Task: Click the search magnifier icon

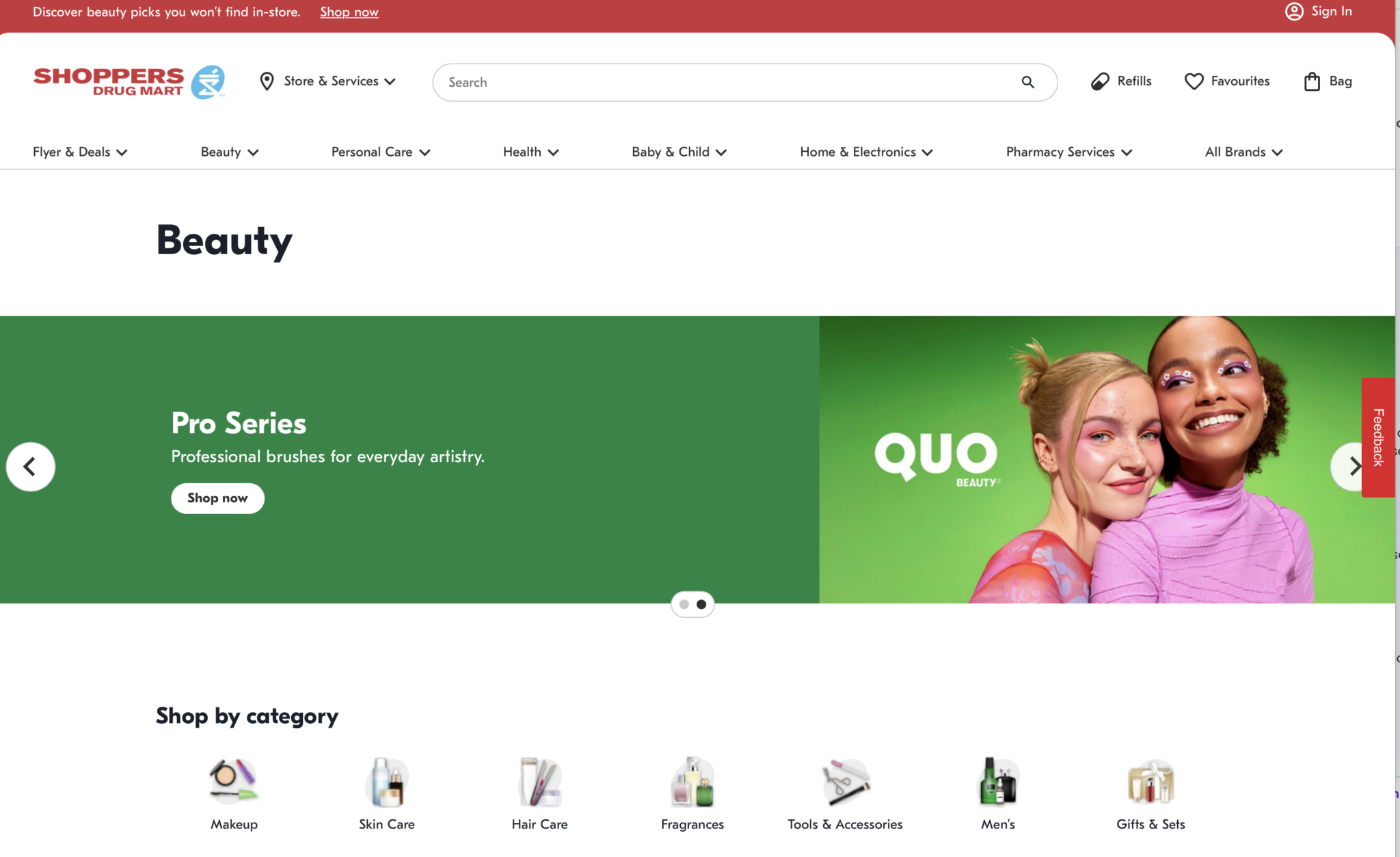Action: (1027, 82)
